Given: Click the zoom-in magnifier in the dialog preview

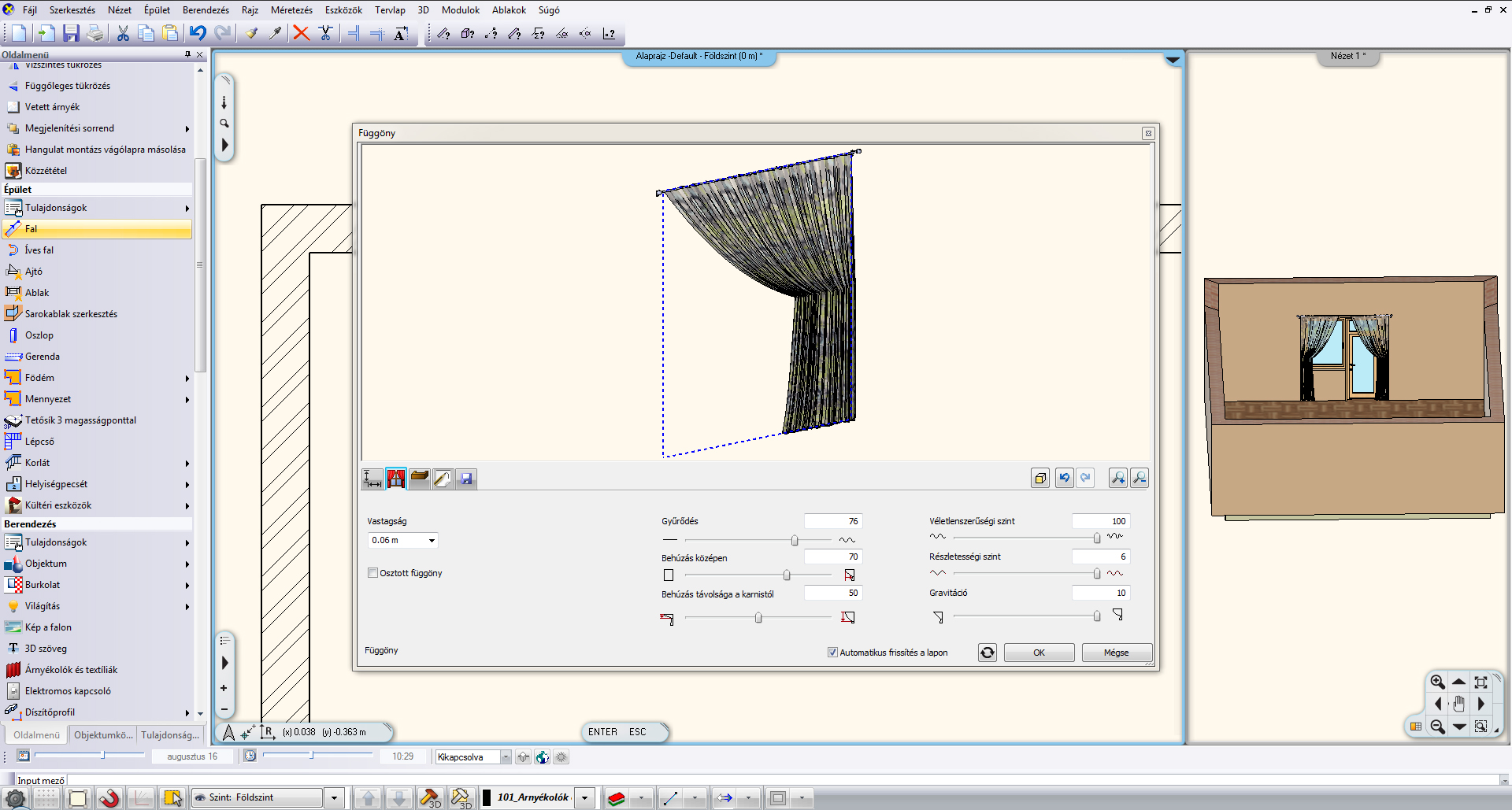Looking at the screenshot, I should click(1117, 478).
